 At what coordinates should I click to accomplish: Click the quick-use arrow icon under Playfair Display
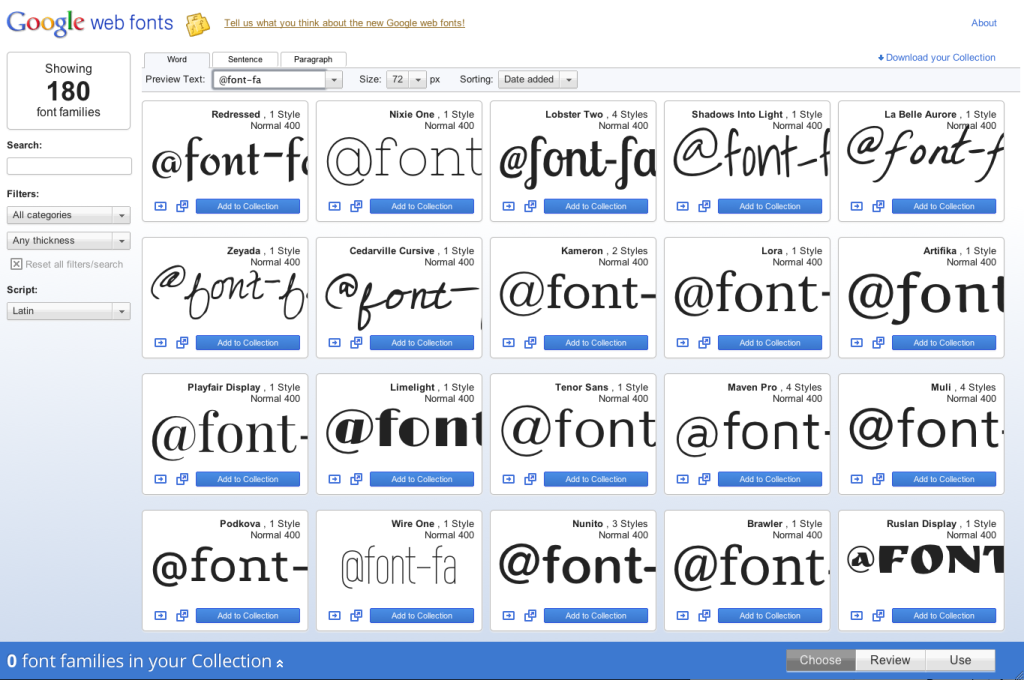pyautogui.click(x=161, y=479)
